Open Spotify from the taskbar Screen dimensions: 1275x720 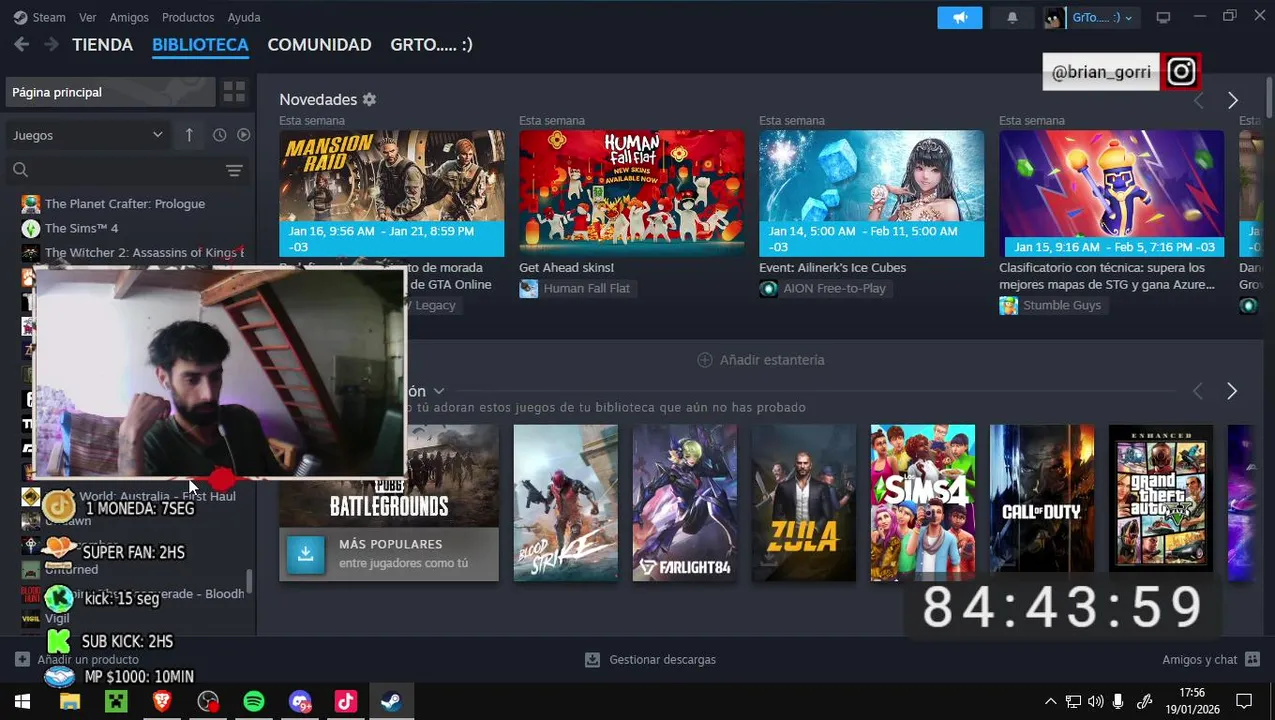(254, 702)
